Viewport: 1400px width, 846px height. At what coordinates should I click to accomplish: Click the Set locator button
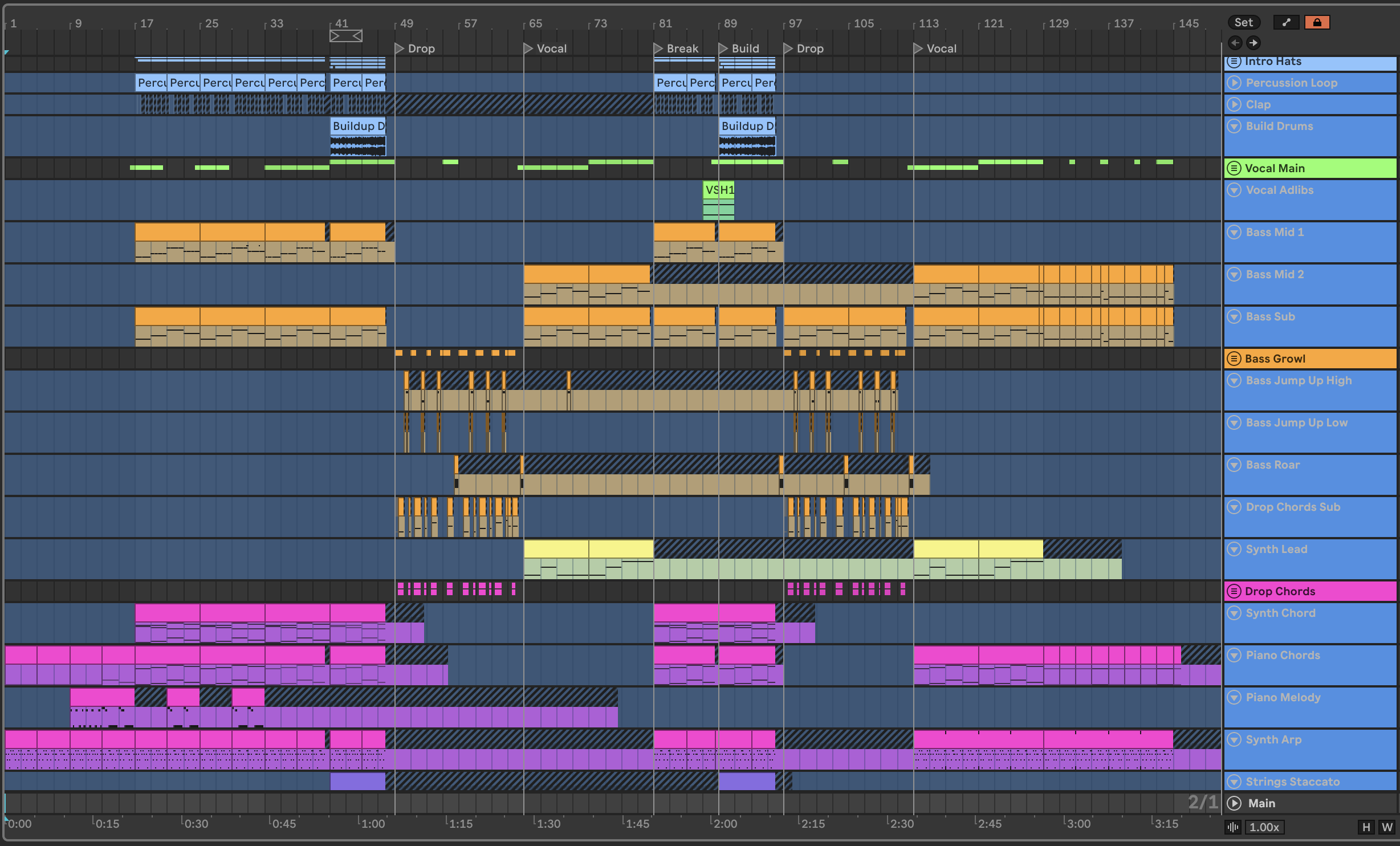coord(1243,22)
